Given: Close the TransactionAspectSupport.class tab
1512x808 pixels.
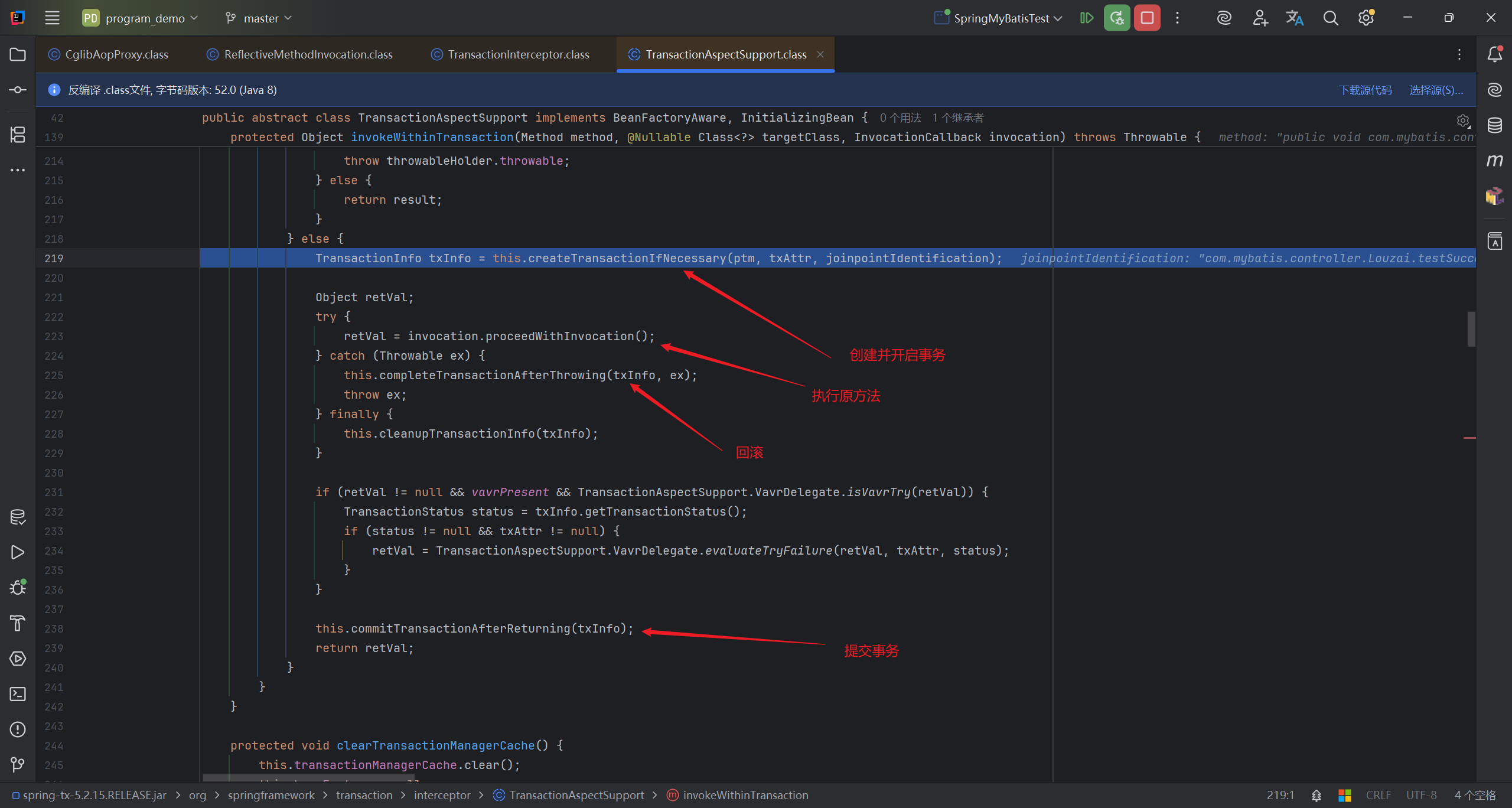Looking at the screenshot, I should [x=820, y=54].
